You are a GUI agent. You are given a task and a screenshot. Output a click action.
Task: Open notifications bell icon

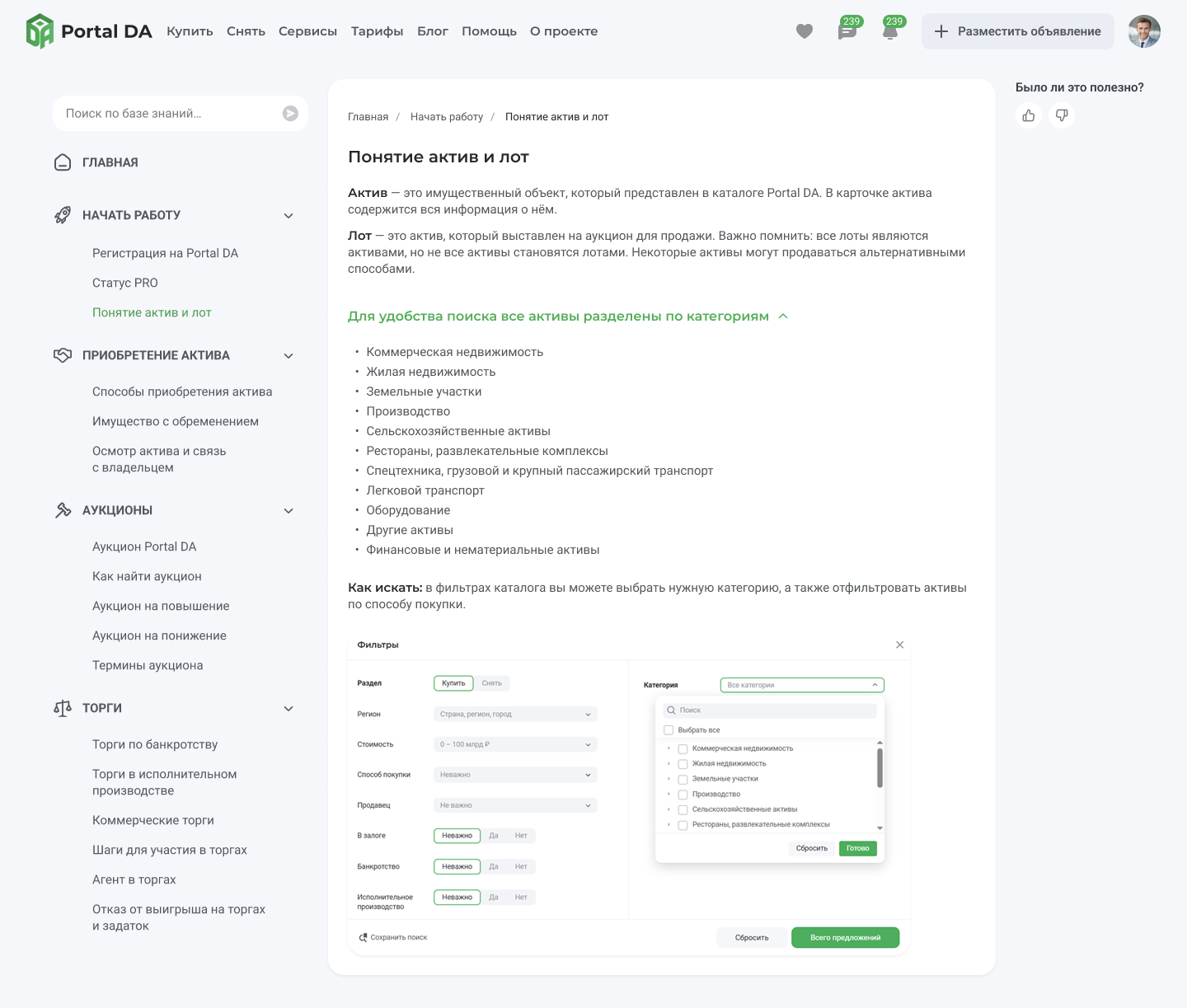[890, 30]
